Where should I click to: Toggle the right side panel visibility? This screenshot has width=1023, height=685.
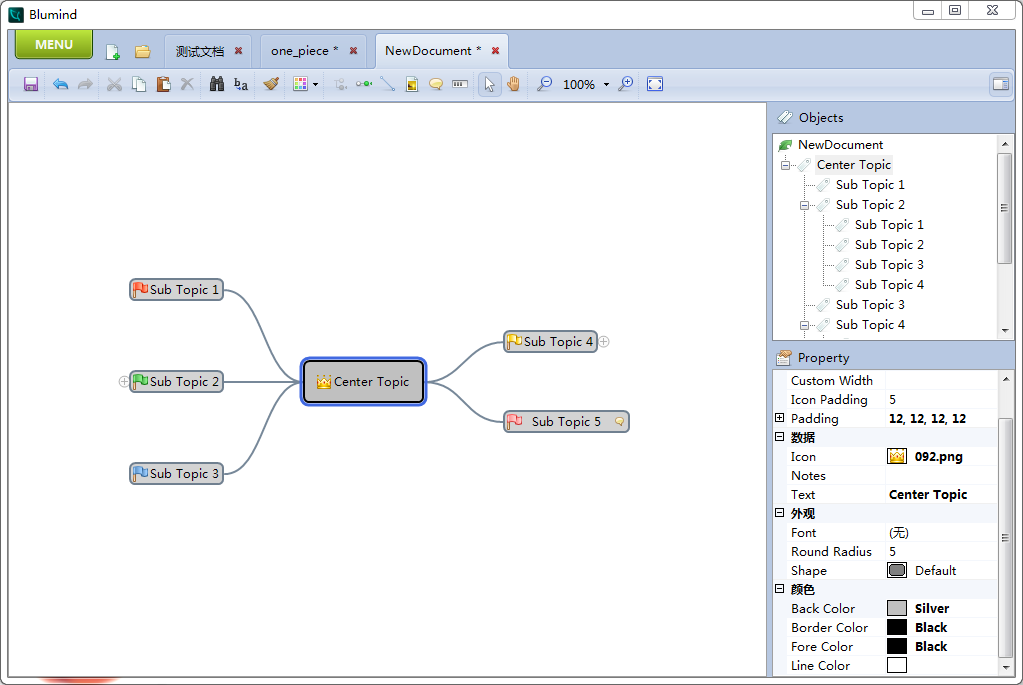(x=1001, y=84)
